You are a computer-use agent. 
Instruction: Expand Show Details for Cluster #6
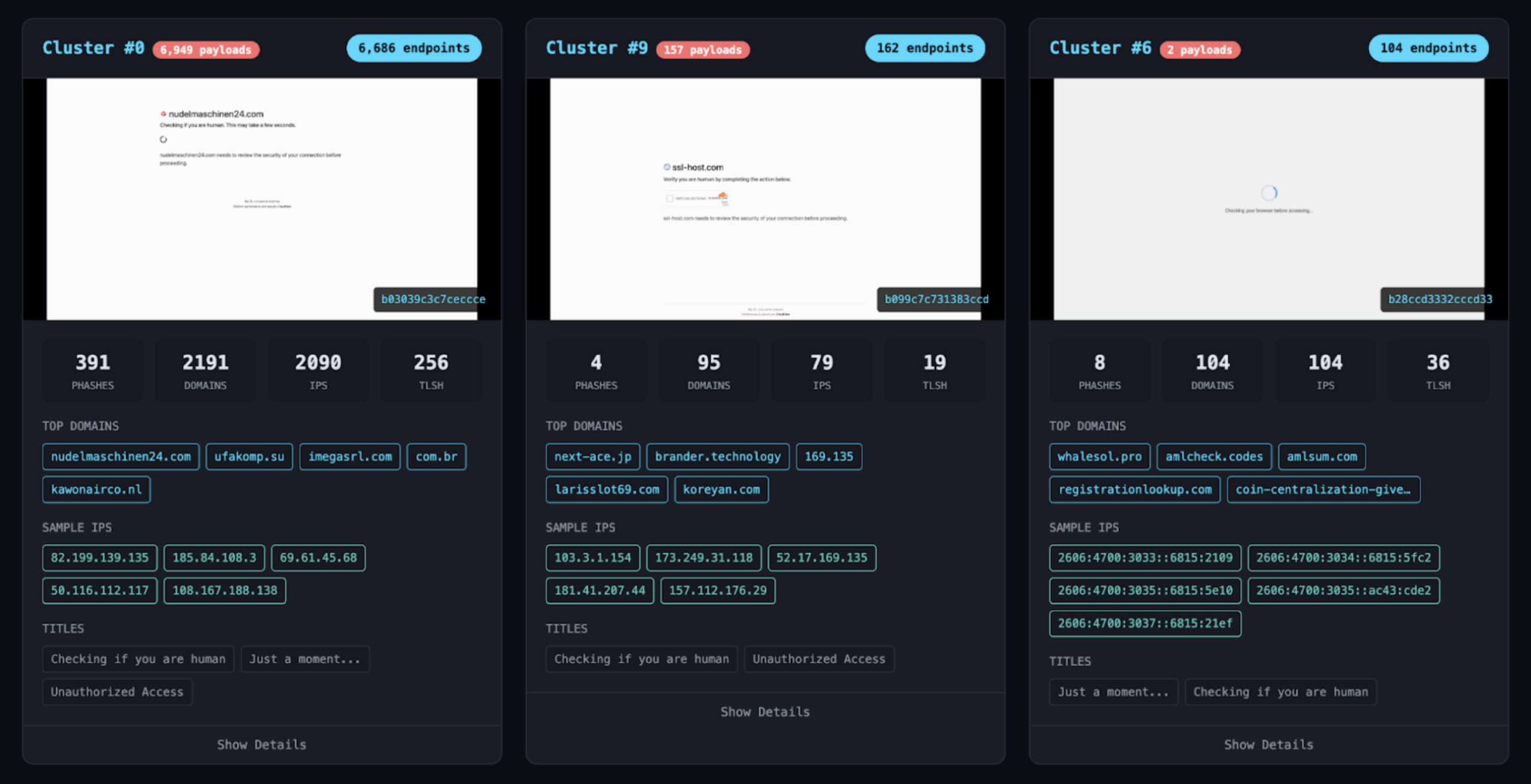click(1268, 745)
